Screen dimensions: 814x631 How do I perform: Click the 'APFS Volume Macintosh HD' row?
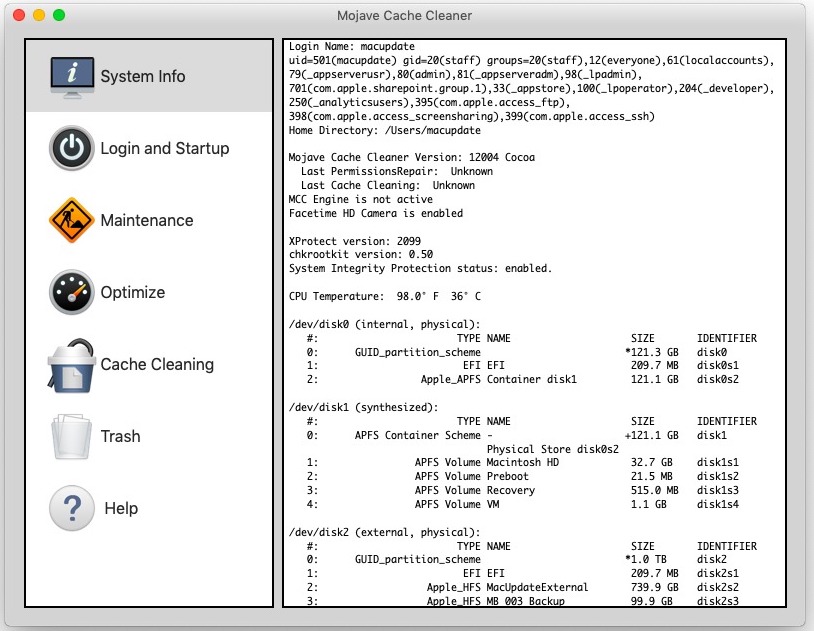pos(522,462)
